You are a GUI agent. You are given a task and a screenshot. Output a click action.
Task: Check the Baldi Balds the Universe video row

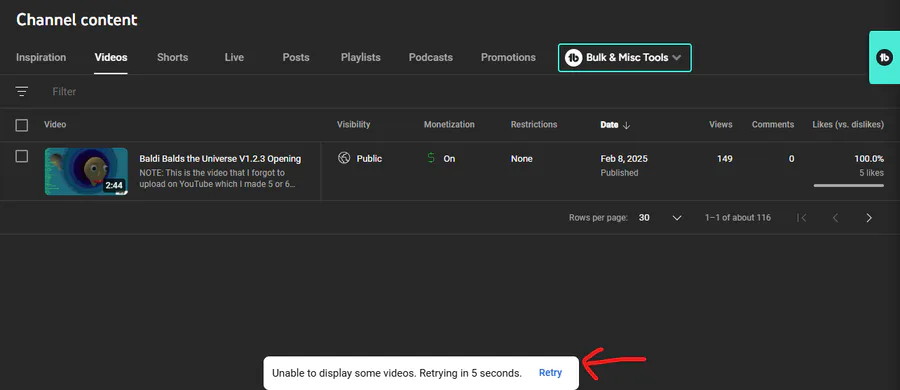[22, 156]
